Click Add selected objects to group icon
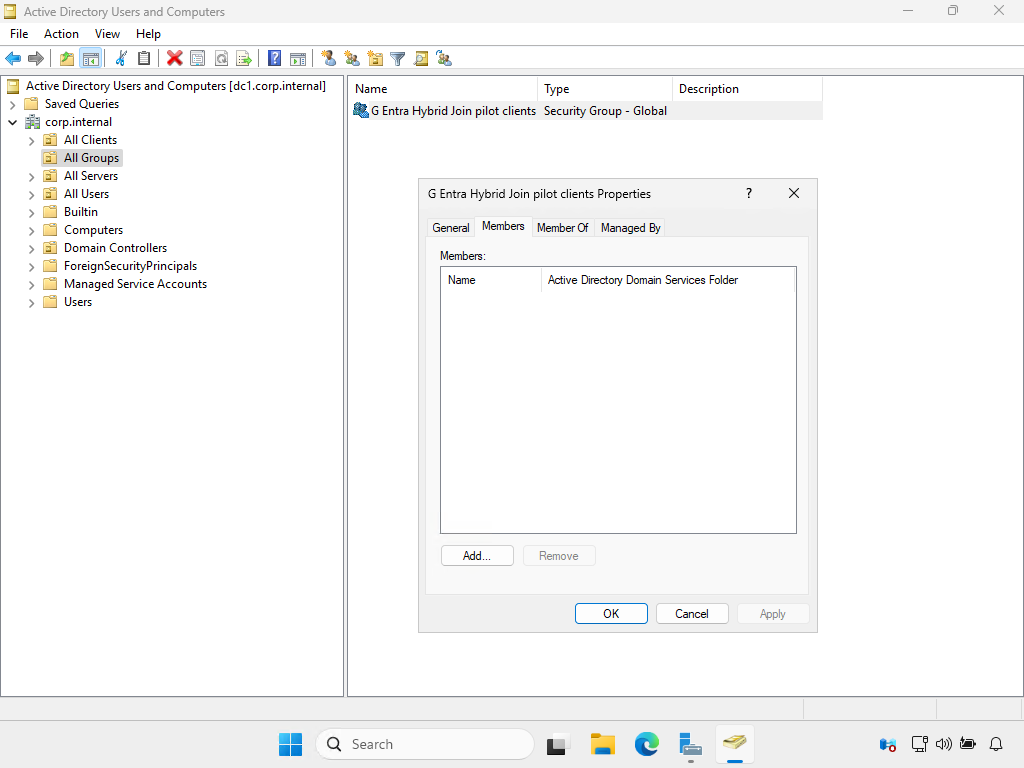 click(445, 59)
